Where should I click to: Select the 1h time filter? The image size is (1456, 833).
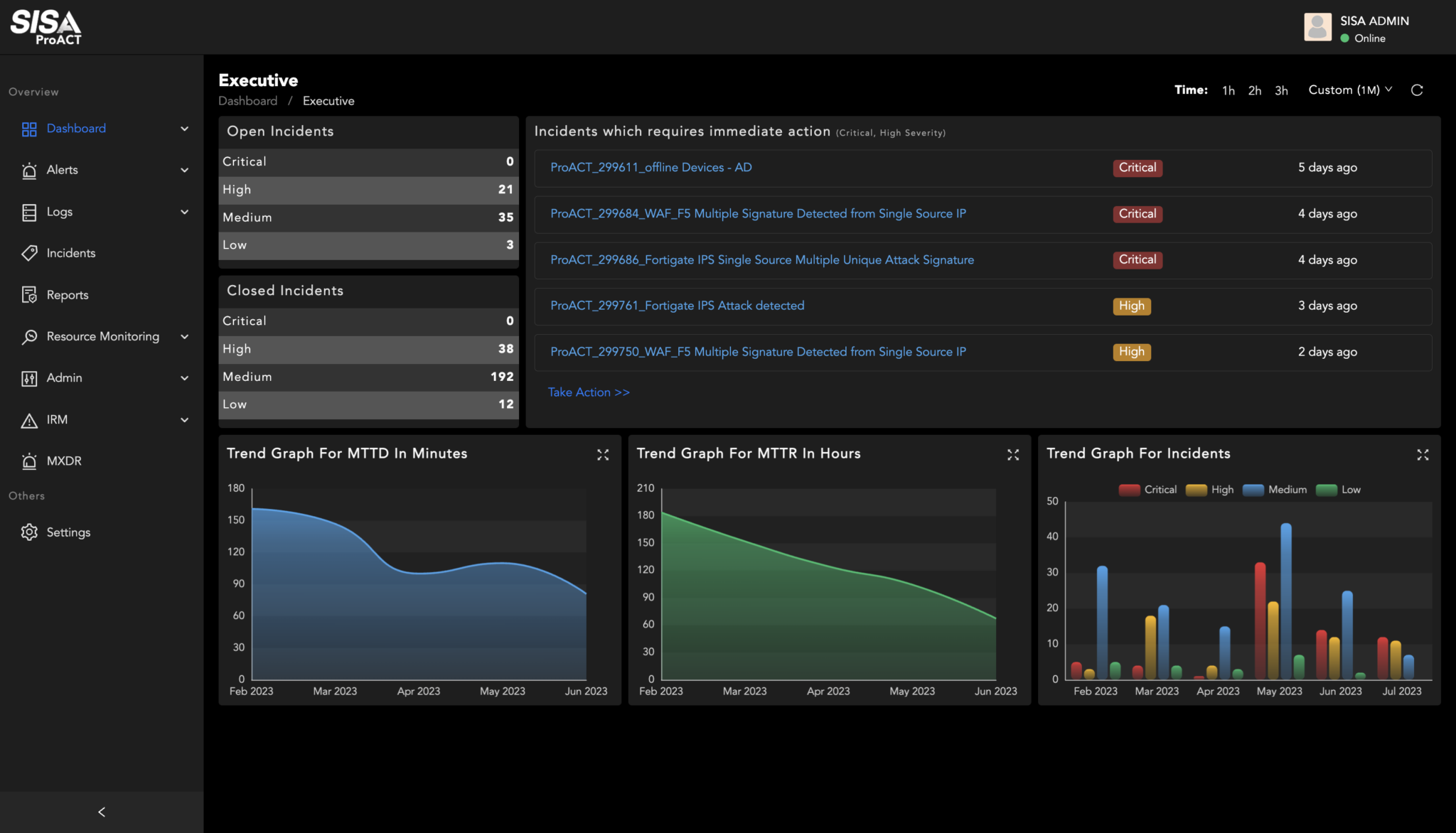(x=1228, y=90)
